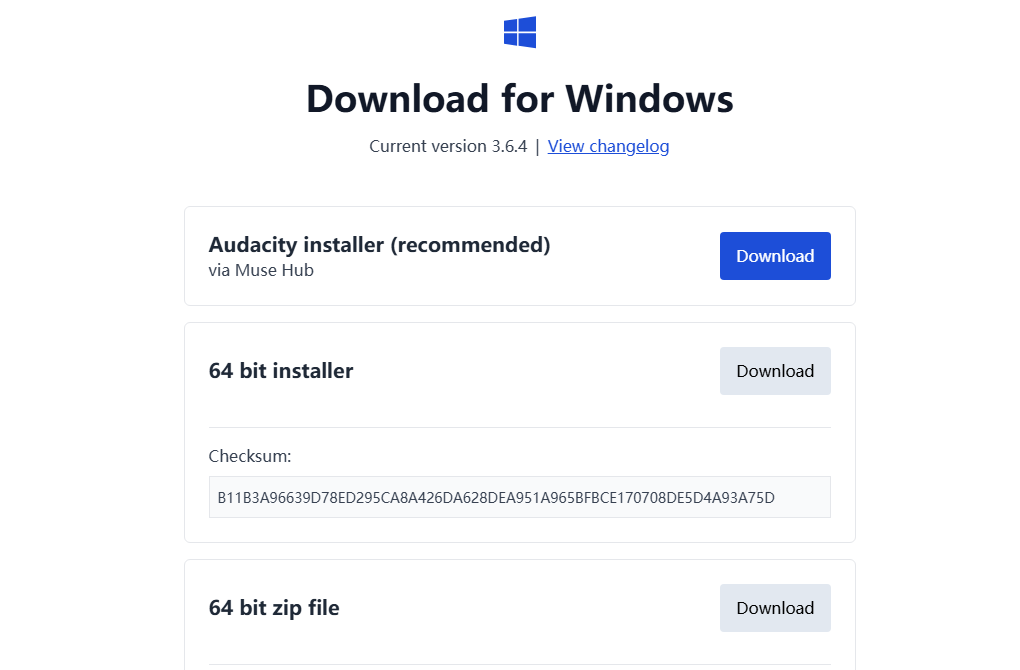Click the blue Windows logo icon
The width and height of the screenshot is (1020, 670).
[520, 32]
